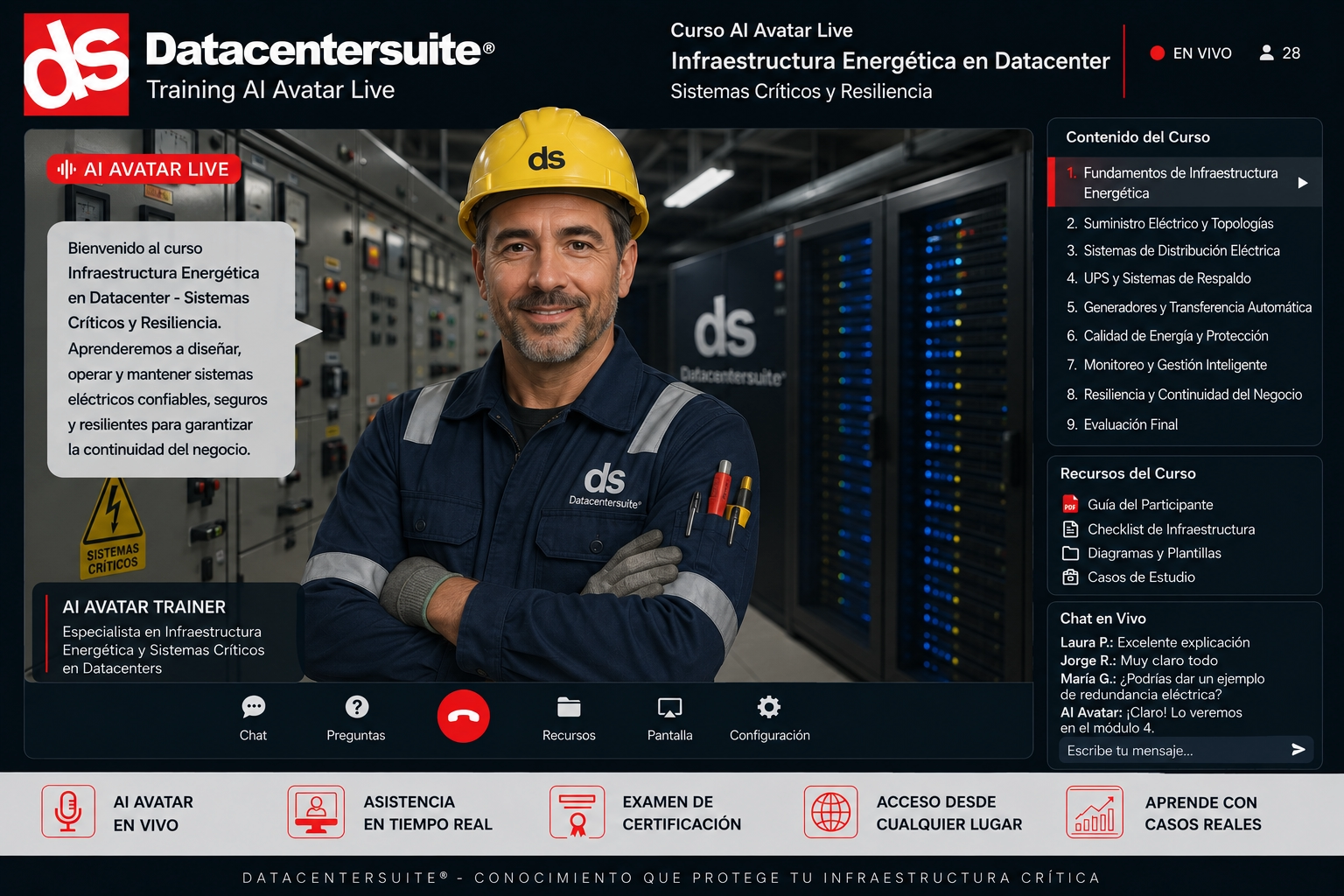This screenshot has width=1344, height=896.
Task: Share screen via Pantalla icon
Action: 670,707
